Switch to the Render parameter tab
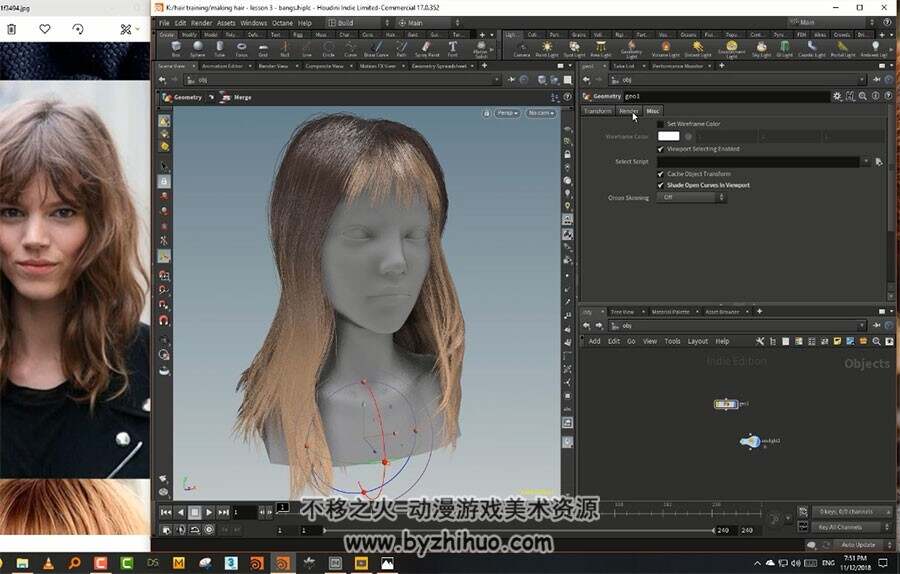 pyautogui.click(x=629, y=111)
